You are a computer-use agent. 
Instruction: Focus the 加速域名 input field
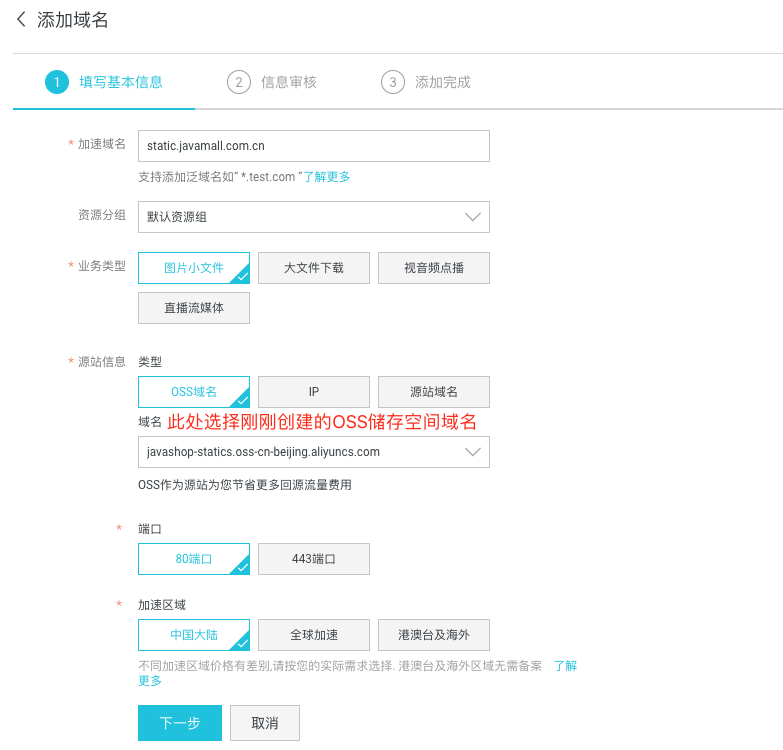tap(314, 146)
